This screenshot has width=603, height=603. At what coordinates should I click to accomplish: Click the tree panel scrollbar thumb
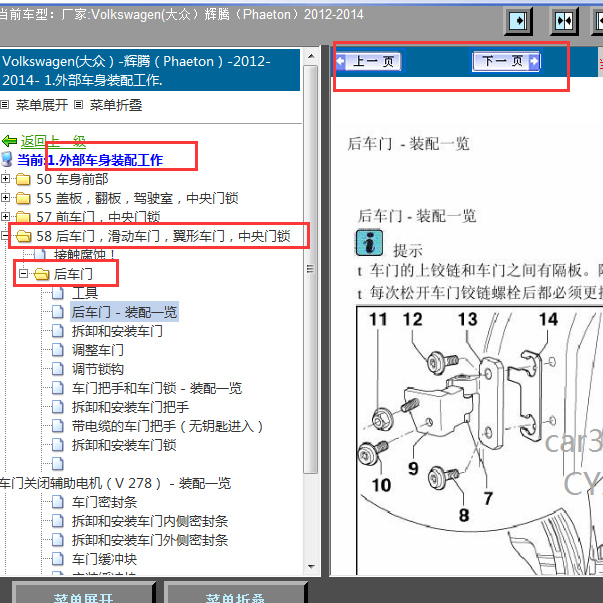(x=310, y=269)
